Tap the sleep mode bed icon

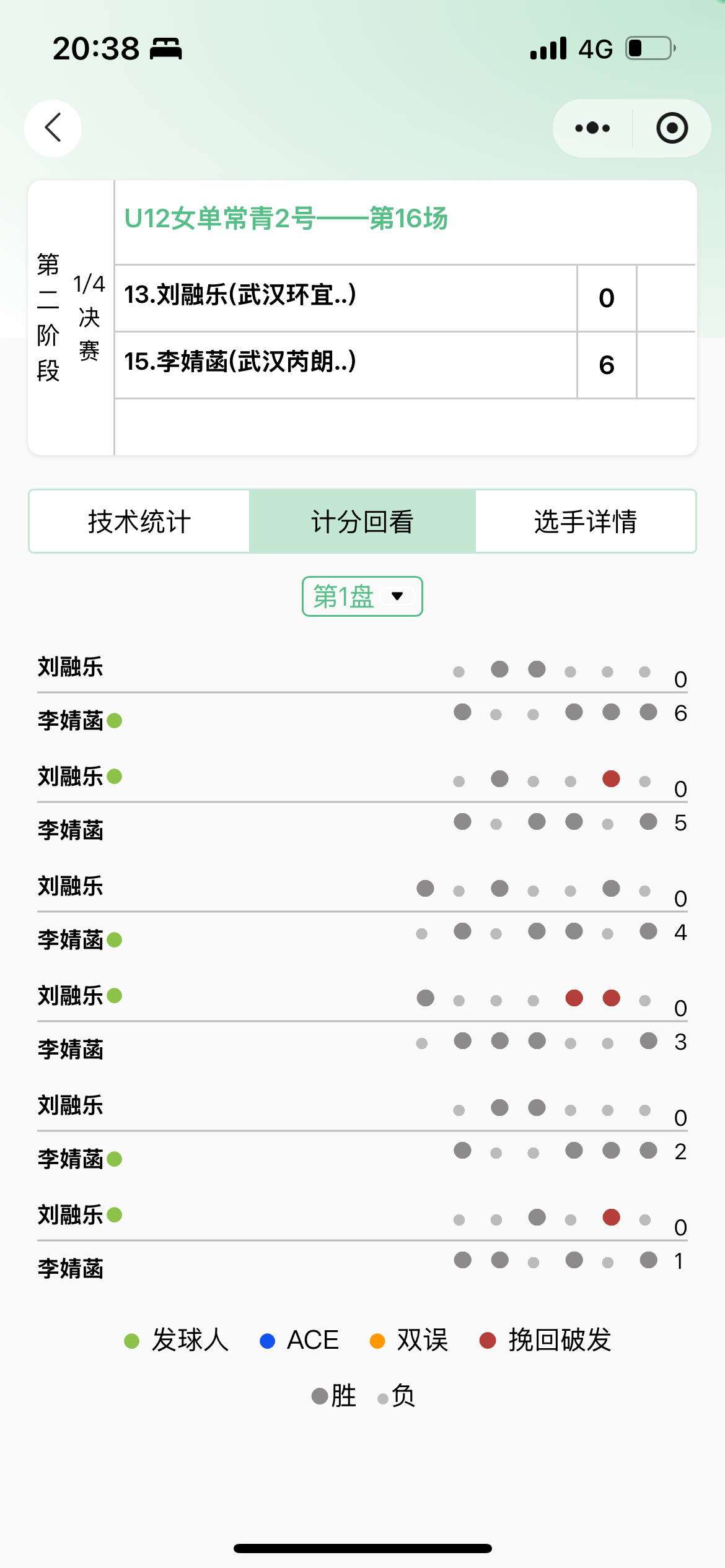point(166,48)
